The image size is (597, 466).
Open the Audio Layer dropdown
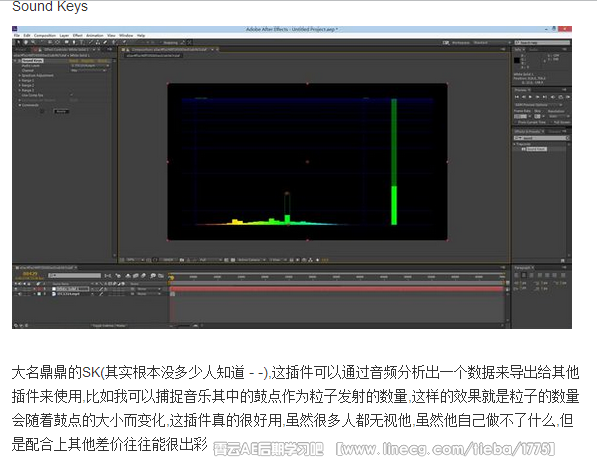pyautogui.click(x=90, y=65)
